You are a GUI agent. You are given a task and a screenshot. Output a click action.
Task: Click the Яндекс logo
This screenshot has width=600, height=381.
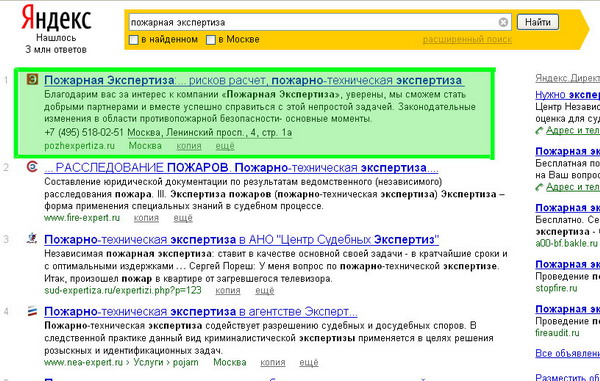(x=56, y=18)
